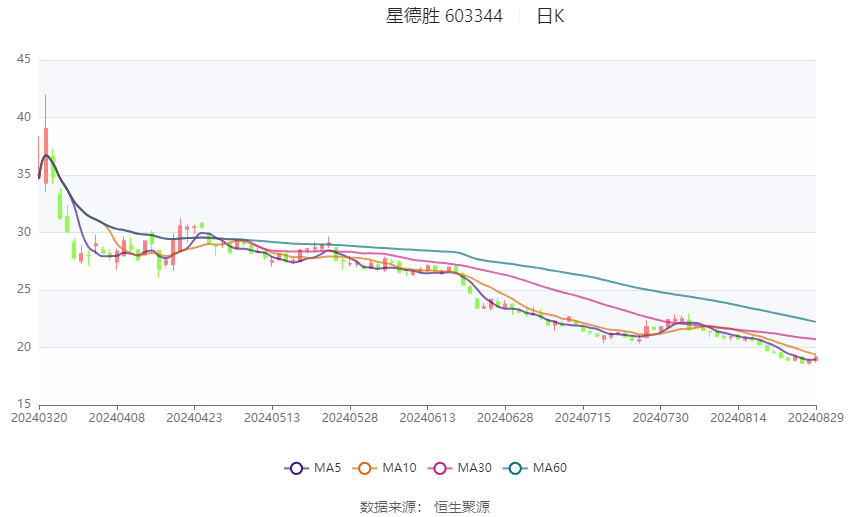Click y-axis value 20
Viewport: 850px width, 517px height.
[x=24, y=347]
